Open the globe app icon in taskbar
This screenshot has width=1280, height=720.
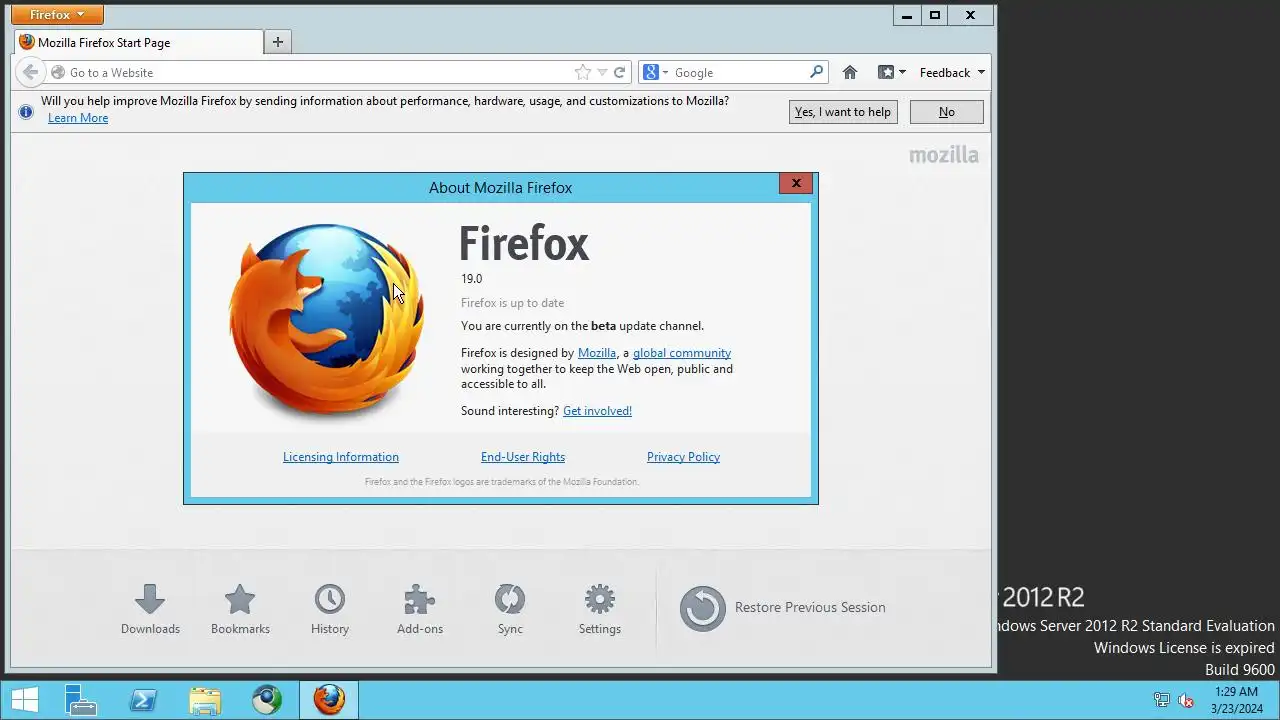click(267, 700)
